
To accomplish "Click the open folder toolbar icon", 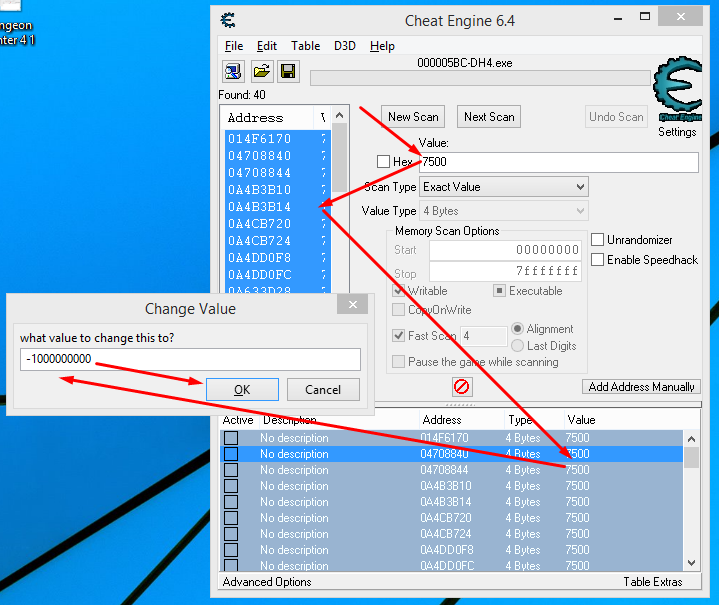I will click(261, 72).
